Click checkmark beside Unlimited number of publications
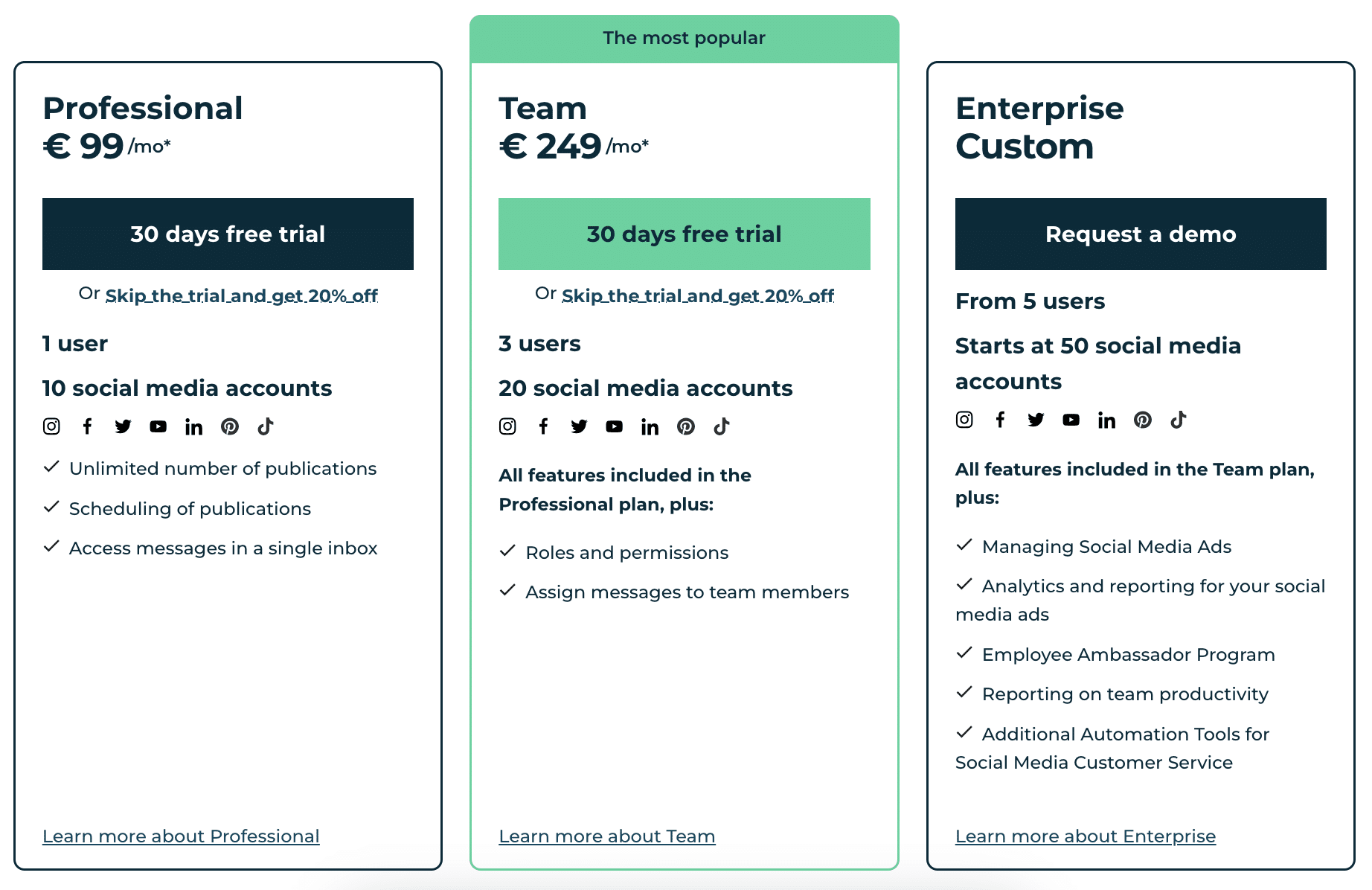The height and width of the screenshot is (890, 1372). tap(51, 467)
